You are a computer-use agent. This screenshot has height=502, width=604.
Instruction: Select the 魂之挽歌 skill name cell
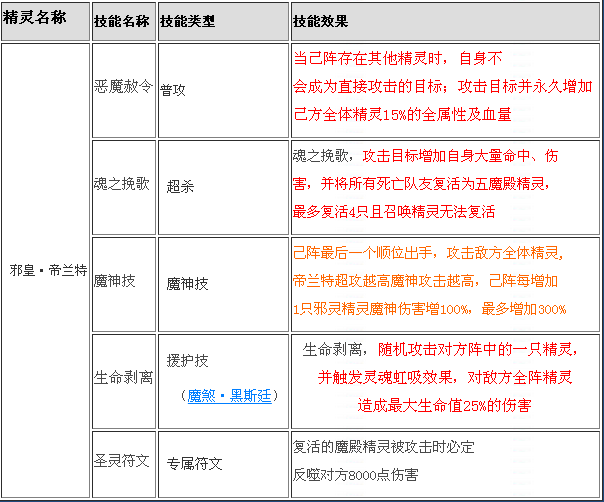[124, 187]
